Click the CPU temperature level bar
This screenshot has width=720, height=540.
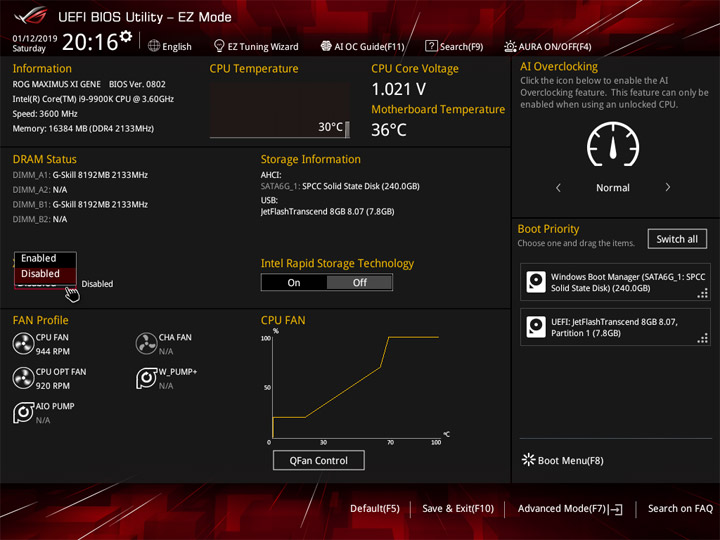point(347,129)
